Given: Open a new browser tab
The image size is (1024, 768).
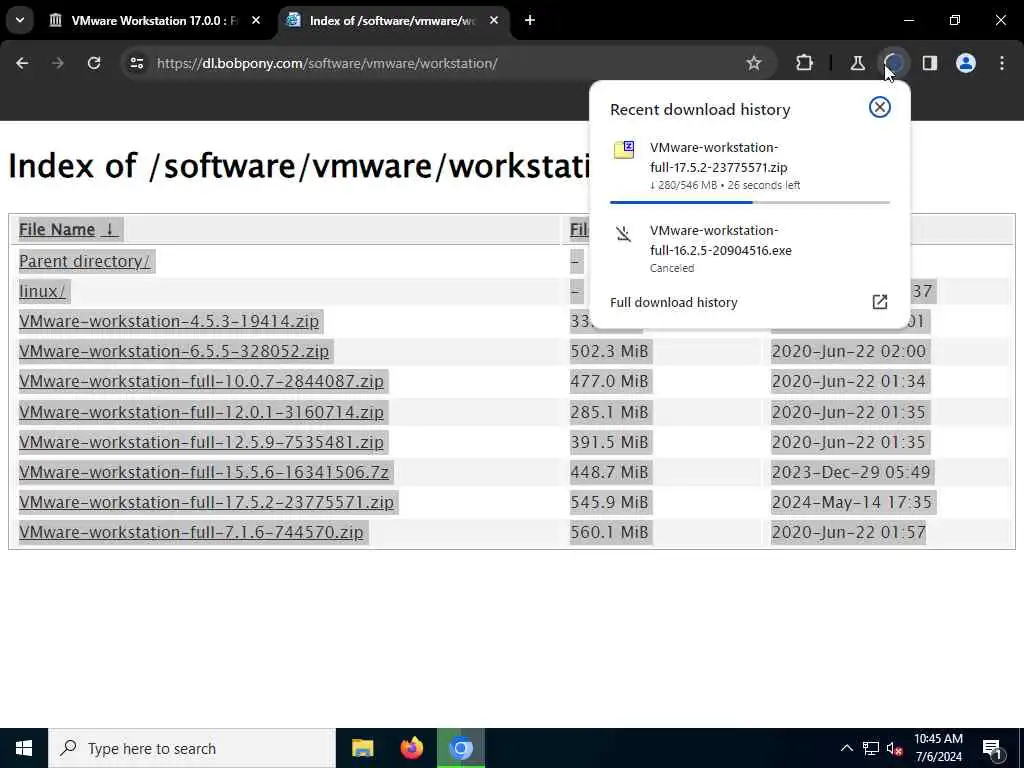Looking at the screenshot, I should (530, 21).
